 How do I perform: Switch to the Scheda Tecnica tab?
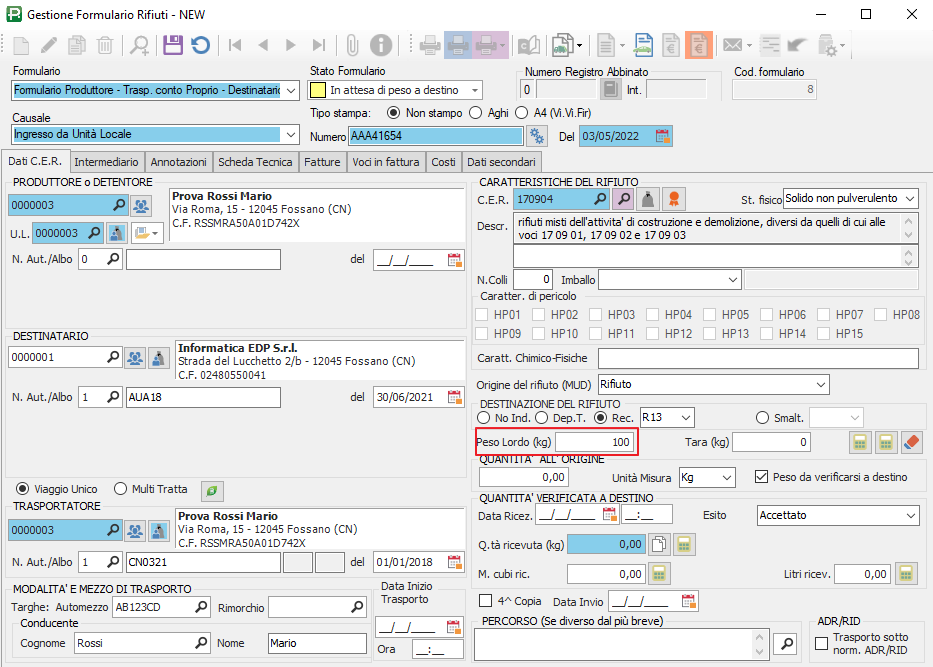255,162
